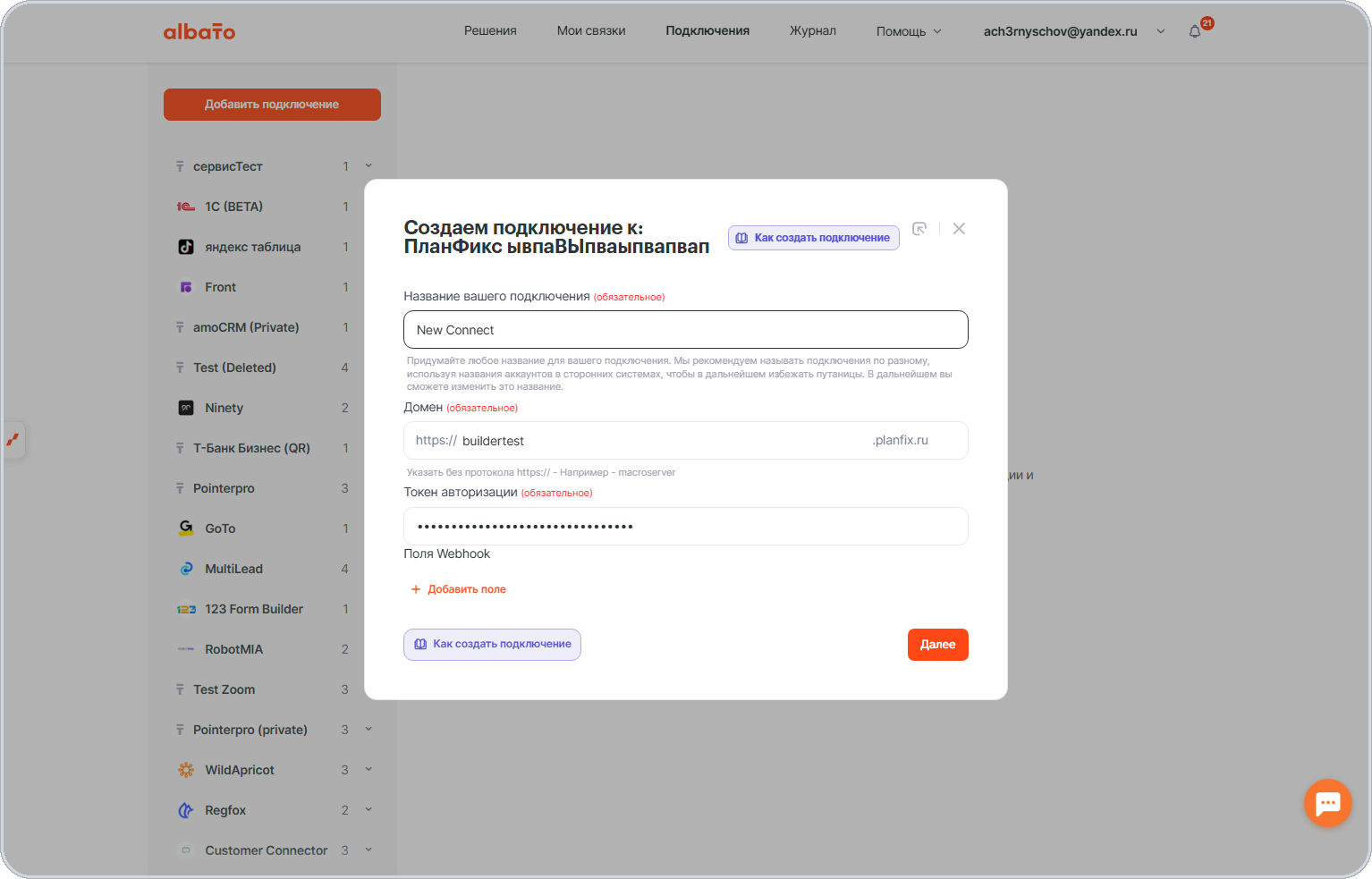The height and width of the screenshot is (879, 1372).
Task: Select Test Zoom in sidebar list
Action: pos(224,689)
